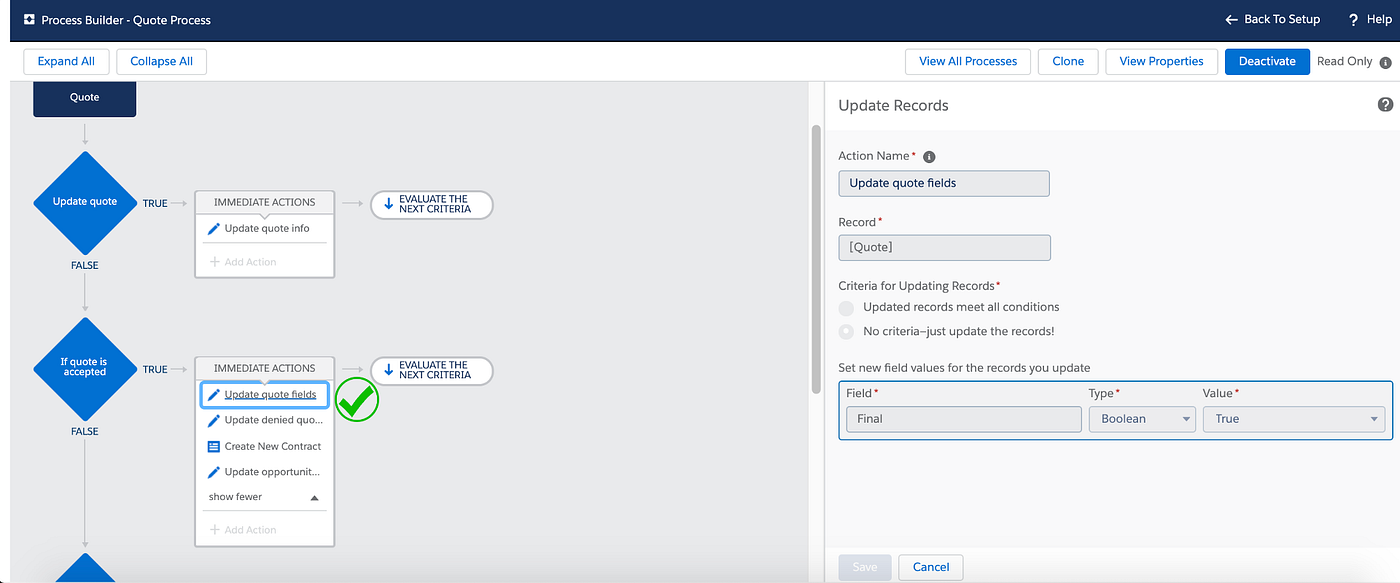Image resolution: width=1400 pixels, height=583 pixels.
Task: Click Expand All button
Action: coord(66,61)
